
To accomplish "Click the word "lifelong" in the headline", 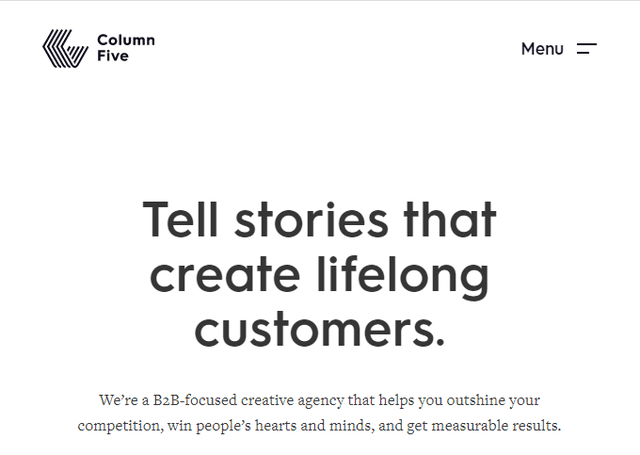I will tap(403, 275).
